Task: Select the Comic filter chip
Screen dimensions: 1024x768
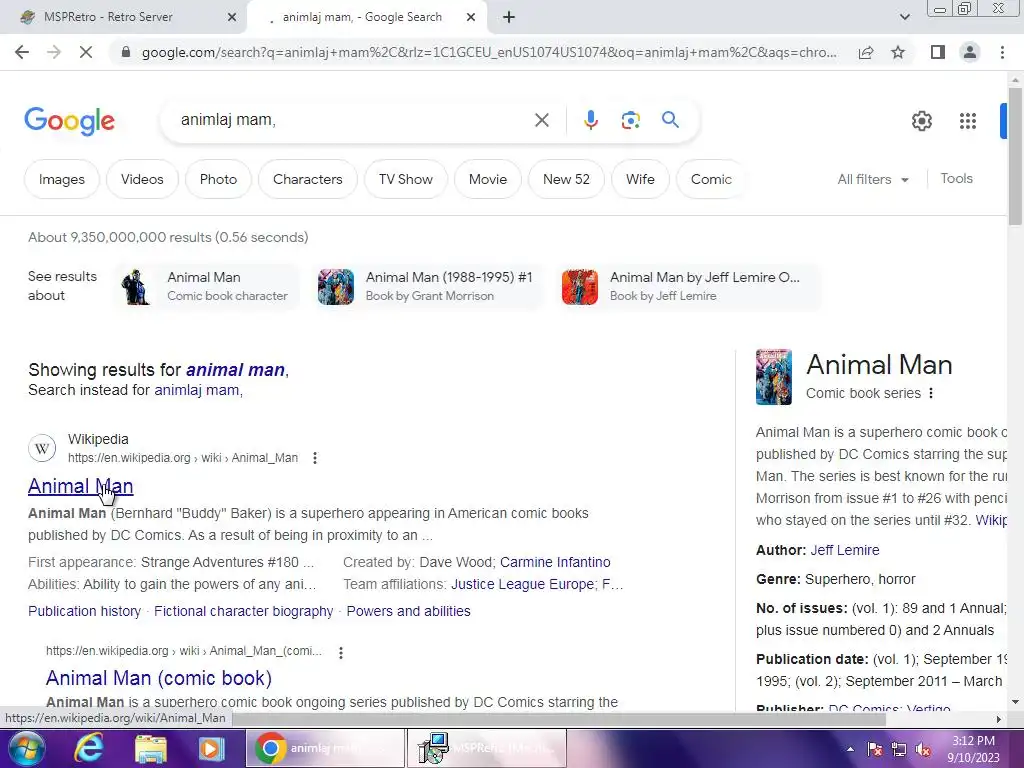Action: pos(711,179)
